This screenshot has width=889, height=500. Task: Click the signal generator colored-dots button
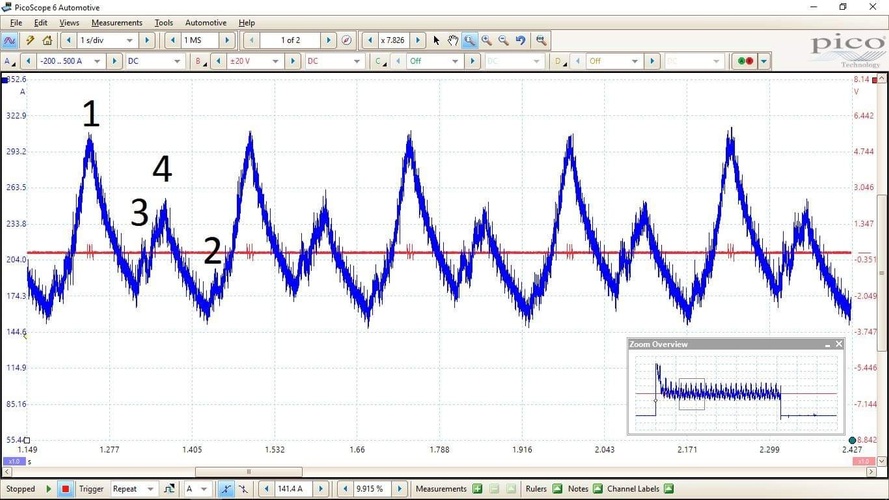coord(745,61)
